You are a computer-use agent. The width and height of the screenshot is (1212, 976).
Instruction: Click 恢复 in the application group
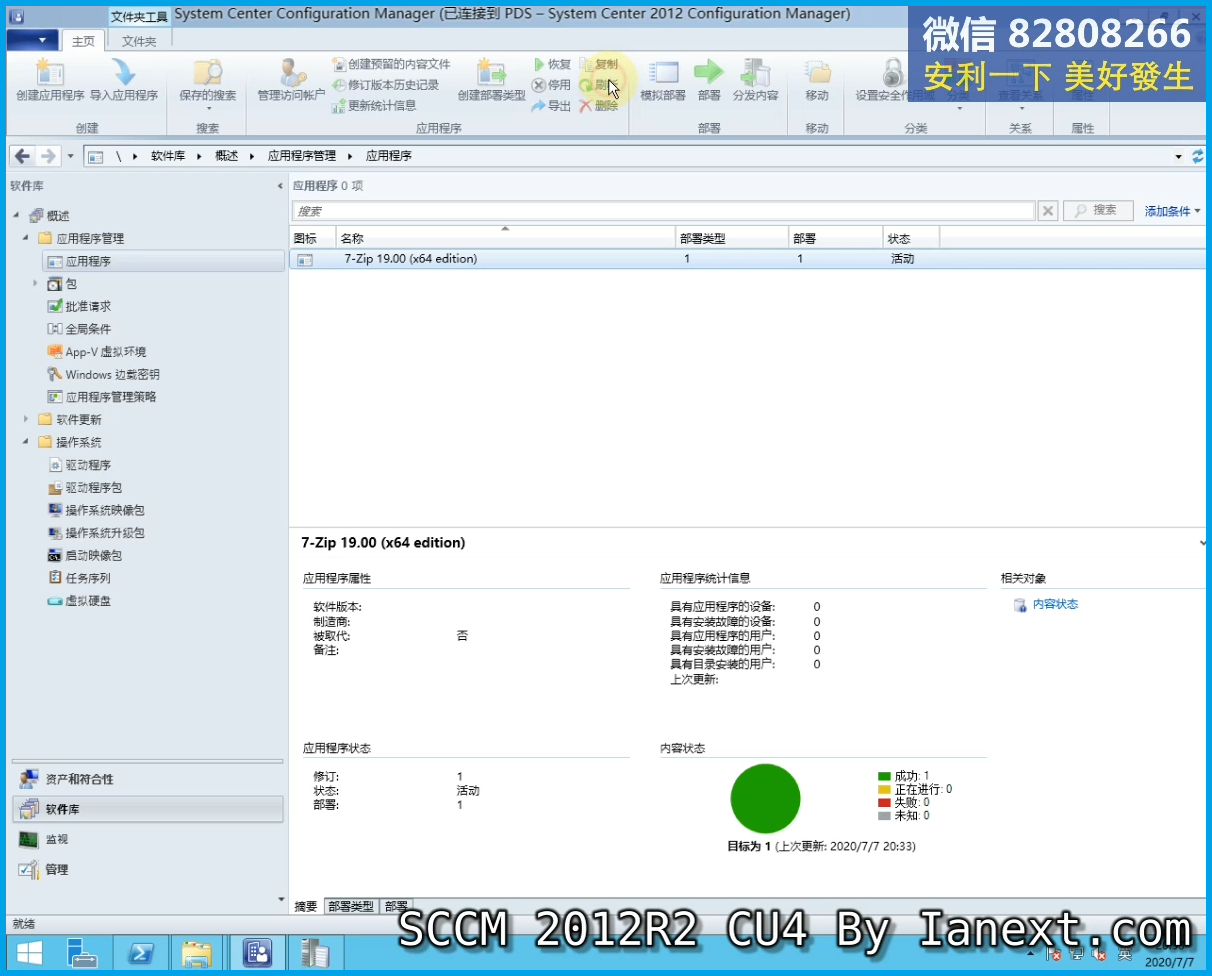tap(552, 64)
